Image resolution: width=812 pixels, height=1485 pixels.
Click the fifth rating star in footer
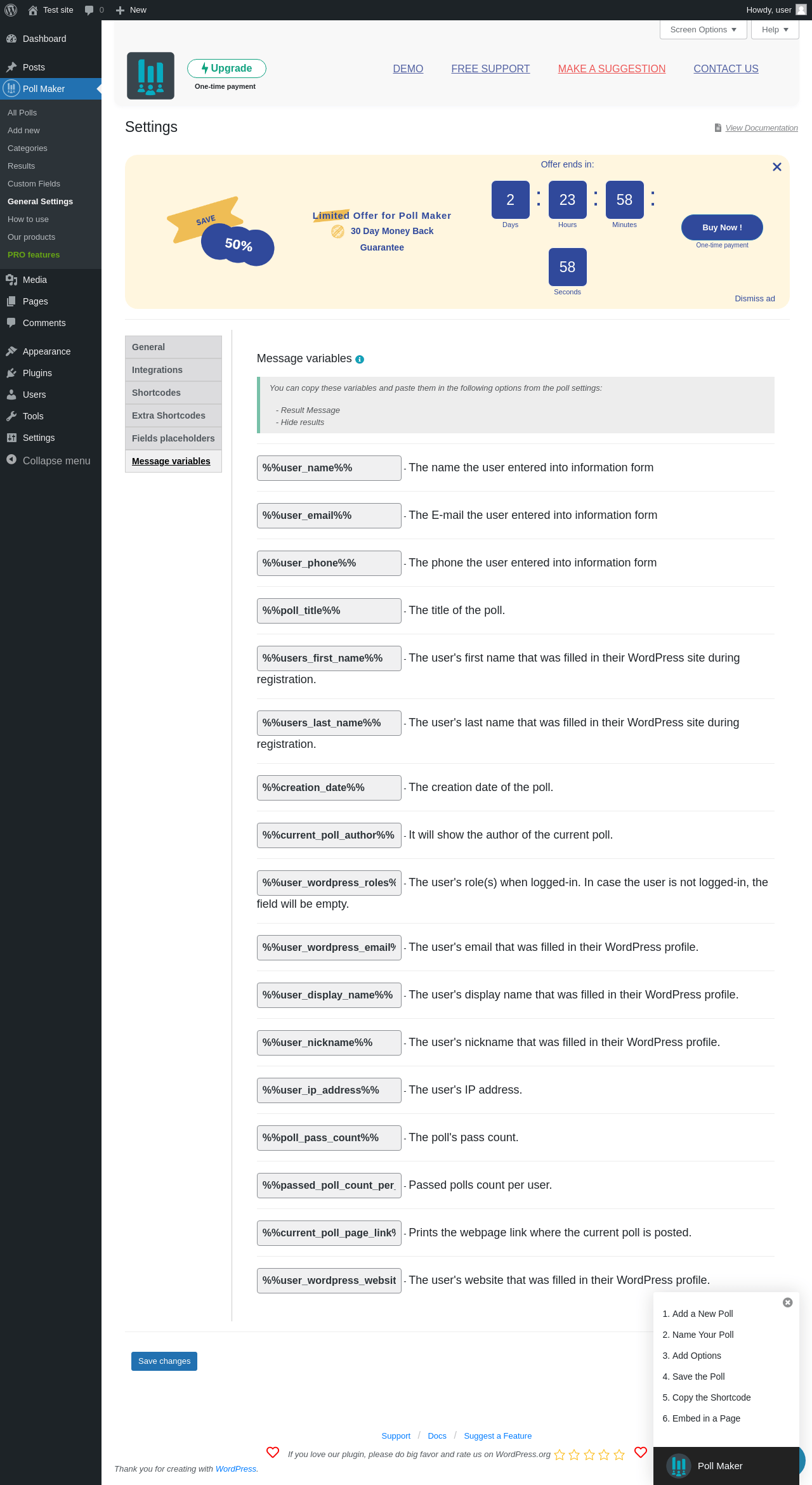[619, 1455]
